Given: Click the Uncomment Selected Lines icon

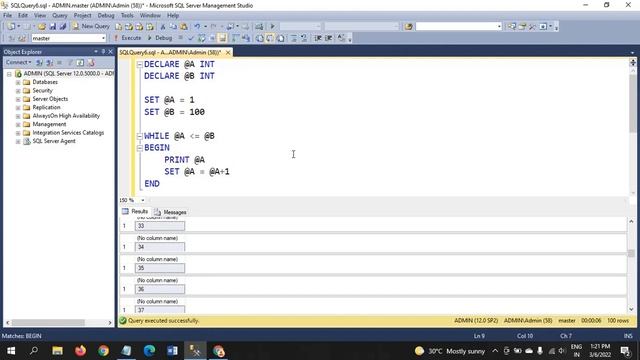Looking at the screenshot, I should pos(304,38).
